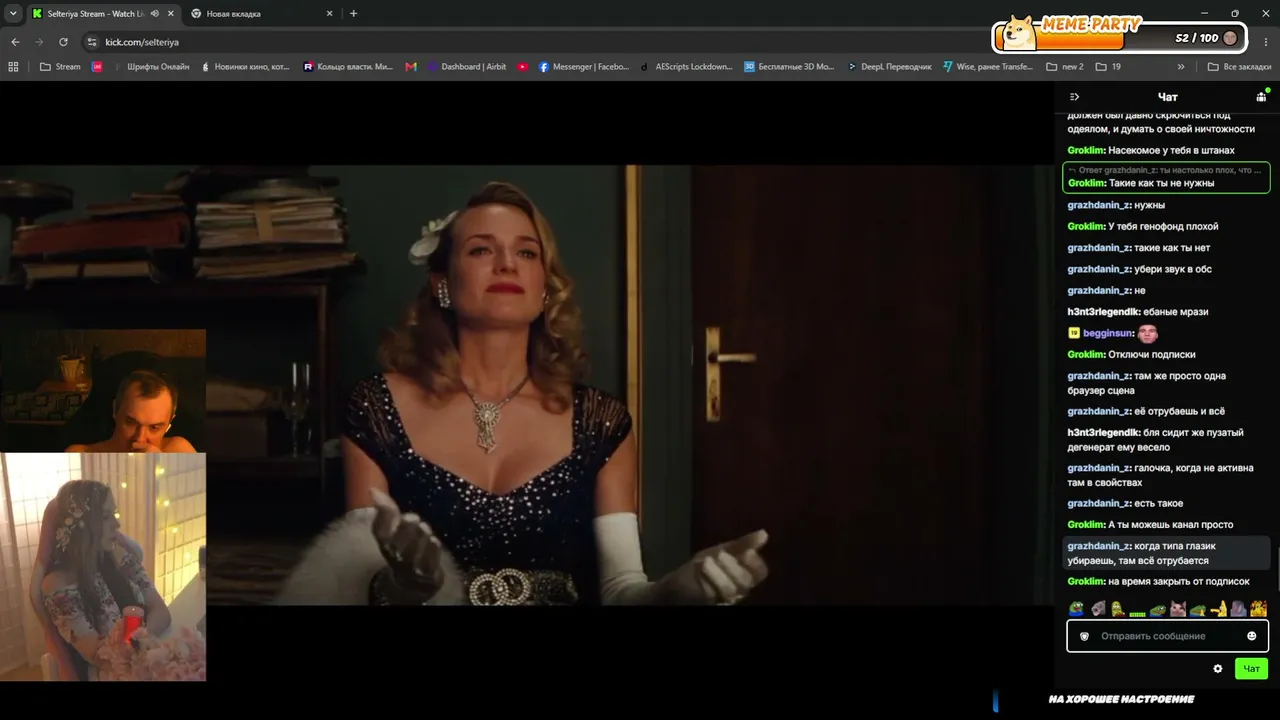Pick the first Pepe frog emote
1280x720 pixels.
pyautogui.click(x=1076, y=608)
